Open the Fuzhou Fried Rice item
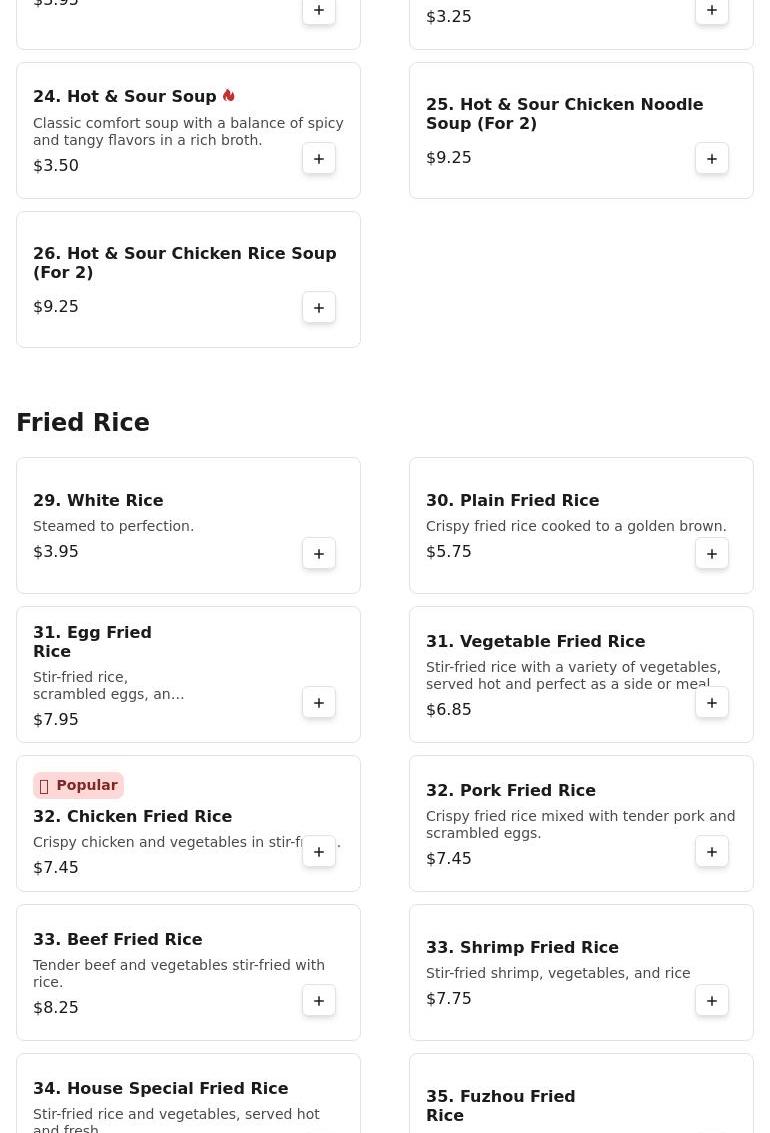The width and height of the screenshot is (770, 1133). [x=501, y=1106]
